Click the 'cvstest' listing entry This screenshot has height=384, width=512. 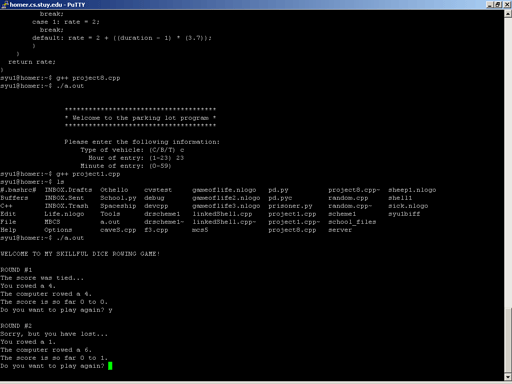point(158,190)
